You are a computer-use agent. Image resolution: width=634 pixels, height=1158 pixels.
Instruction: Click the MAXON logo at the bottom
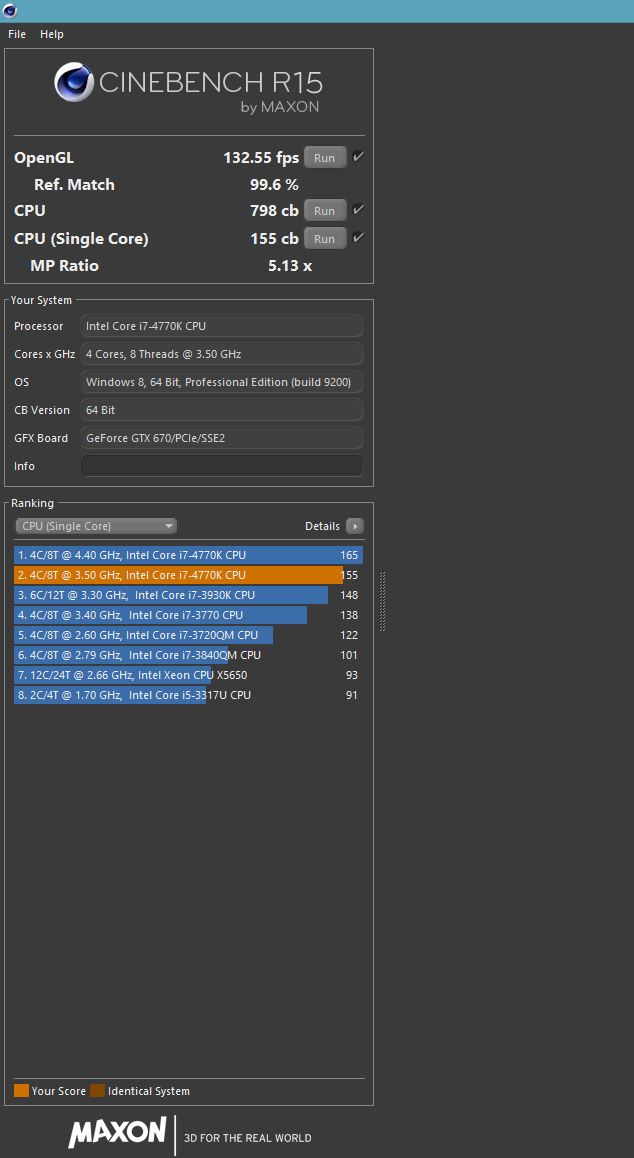coord(117,1132)
